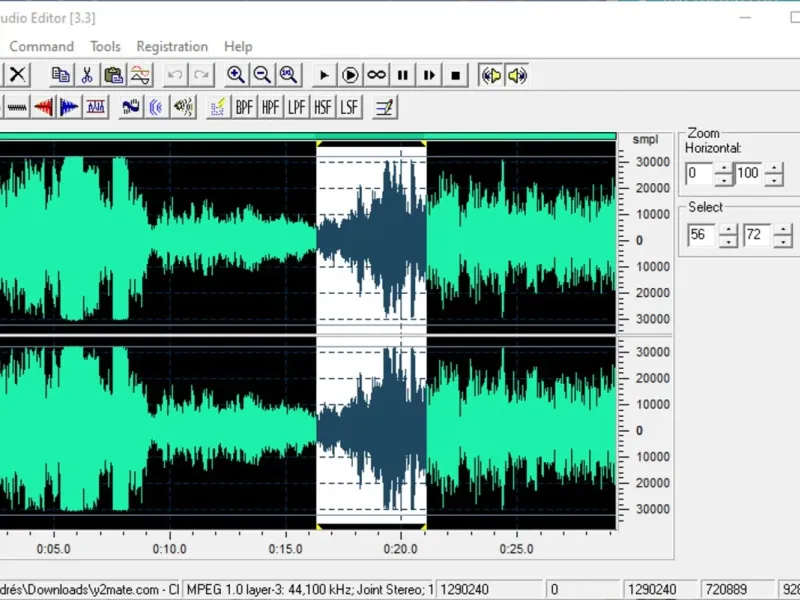This screenshot has width=800, height=600.
Task: Click the Zoom In magnifier icon
Action: pyautogui.click(x=236, y=75)
